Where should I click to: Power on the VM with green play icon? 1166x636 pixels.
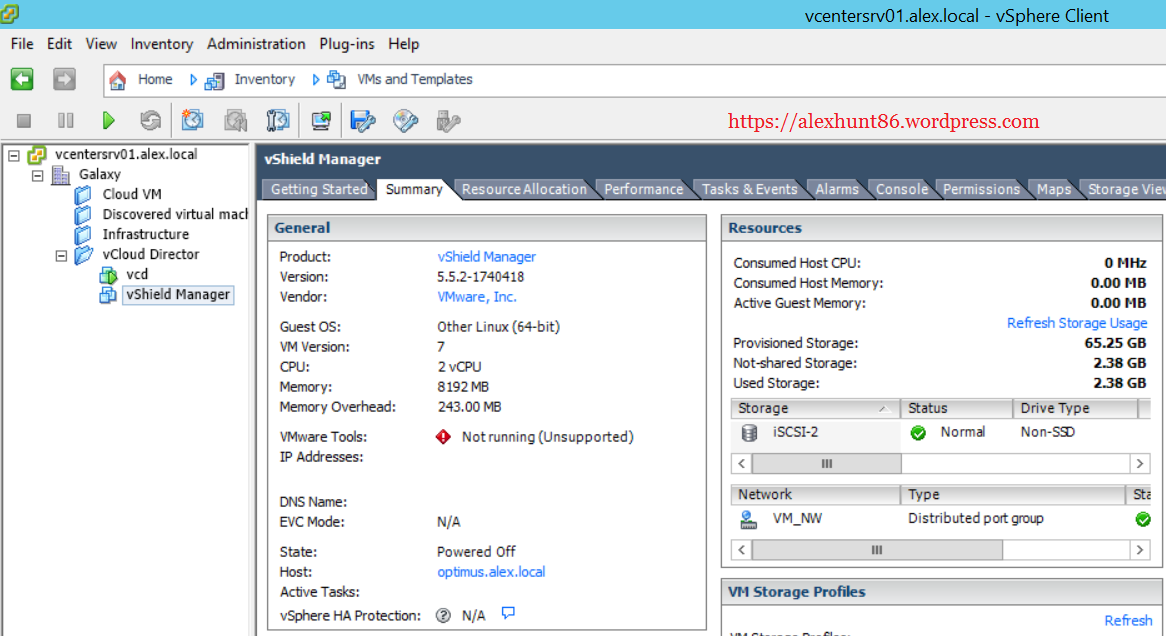pos(108,121)
